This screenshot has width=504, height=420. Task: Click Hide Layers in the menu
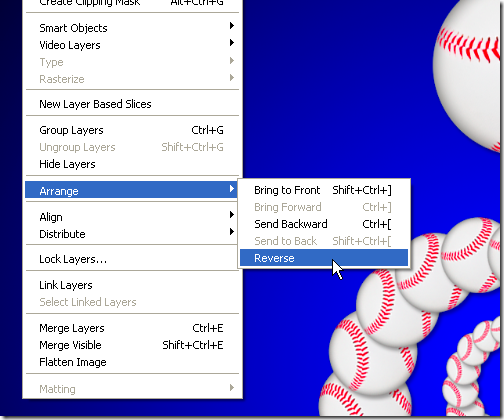(132, 164)
